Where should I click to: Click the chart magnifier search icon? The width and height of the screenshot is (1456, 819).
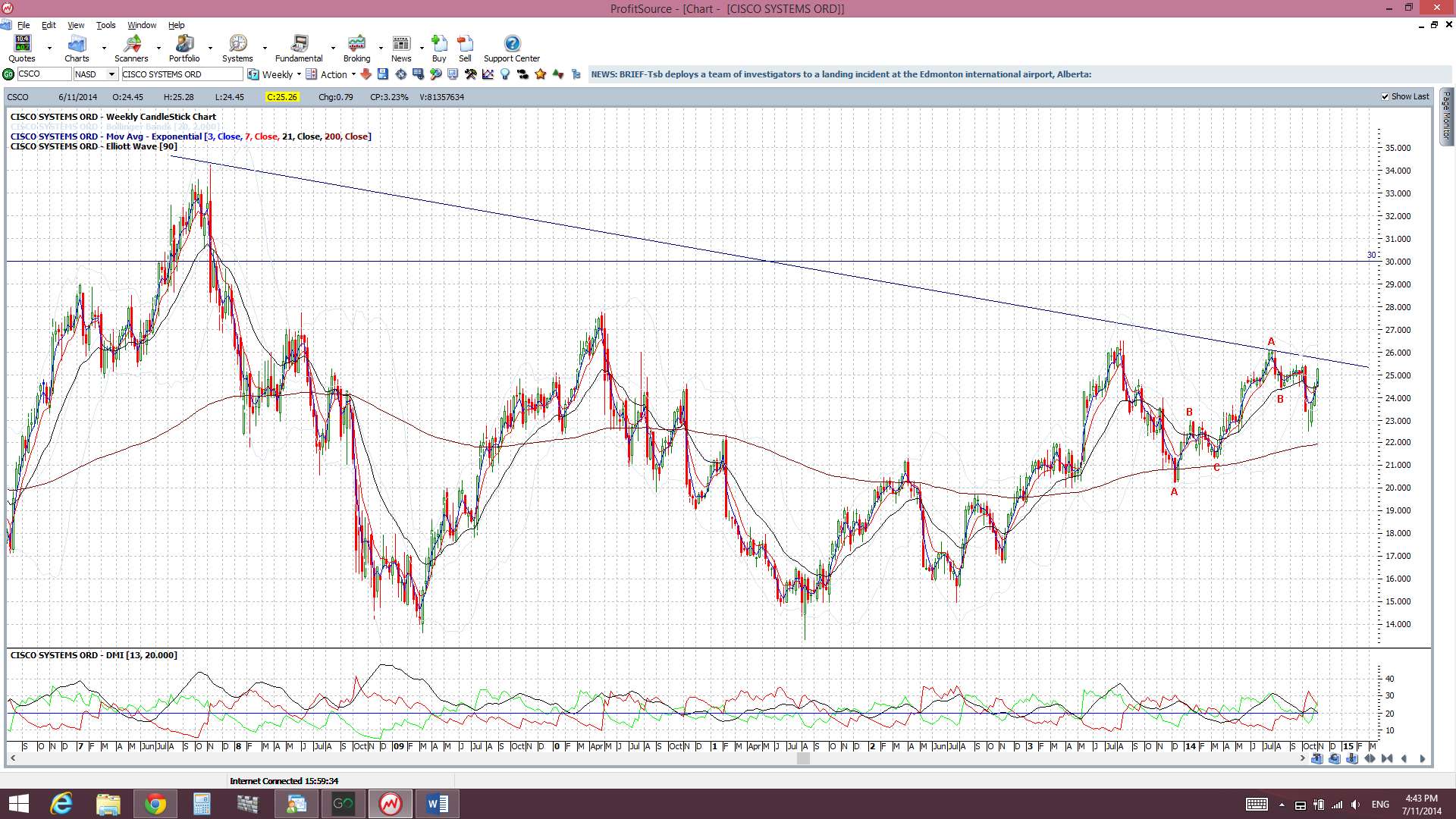[436, 74]
